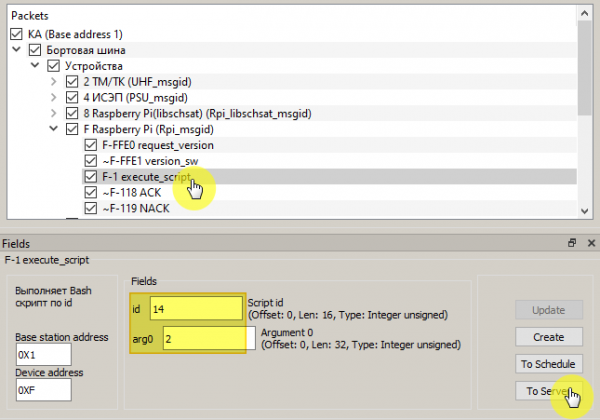
Task: Uncheck the F-1 execute_script checkbox
Action: coord(91,177)
